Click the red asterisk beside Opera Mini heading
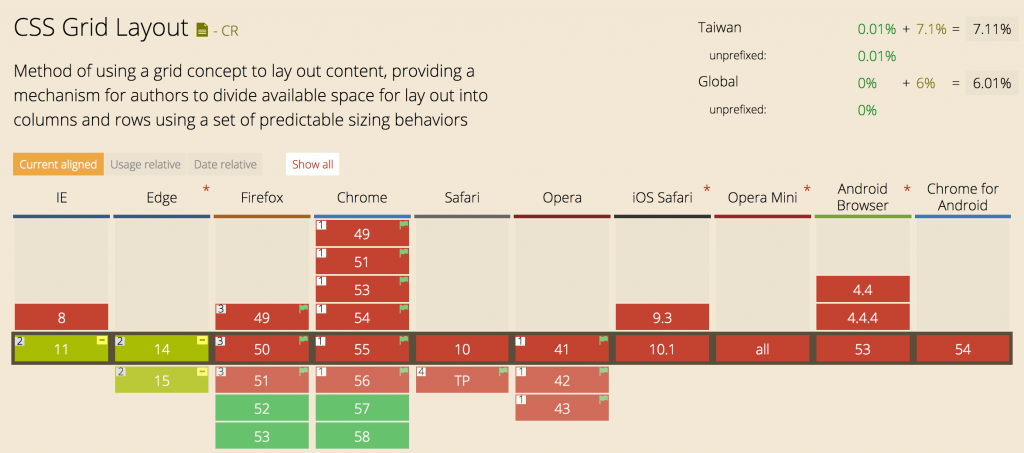This screenshot has height=453, width=1024. 807,190
